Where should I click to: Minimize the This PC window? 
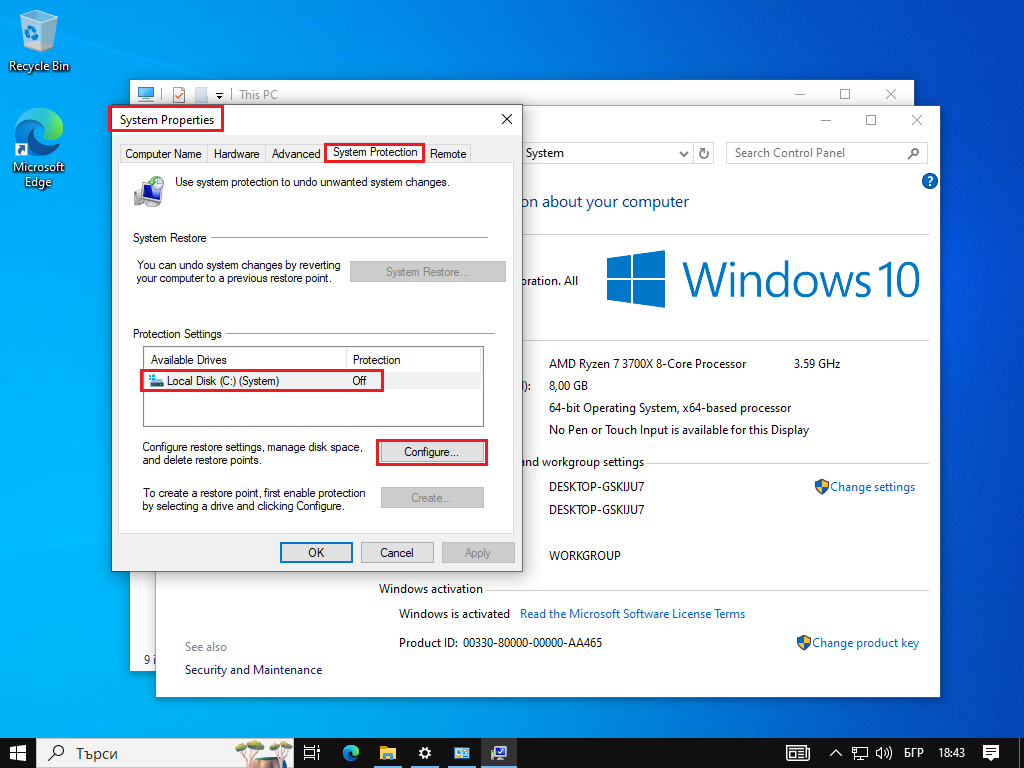[x=799, y=94]
